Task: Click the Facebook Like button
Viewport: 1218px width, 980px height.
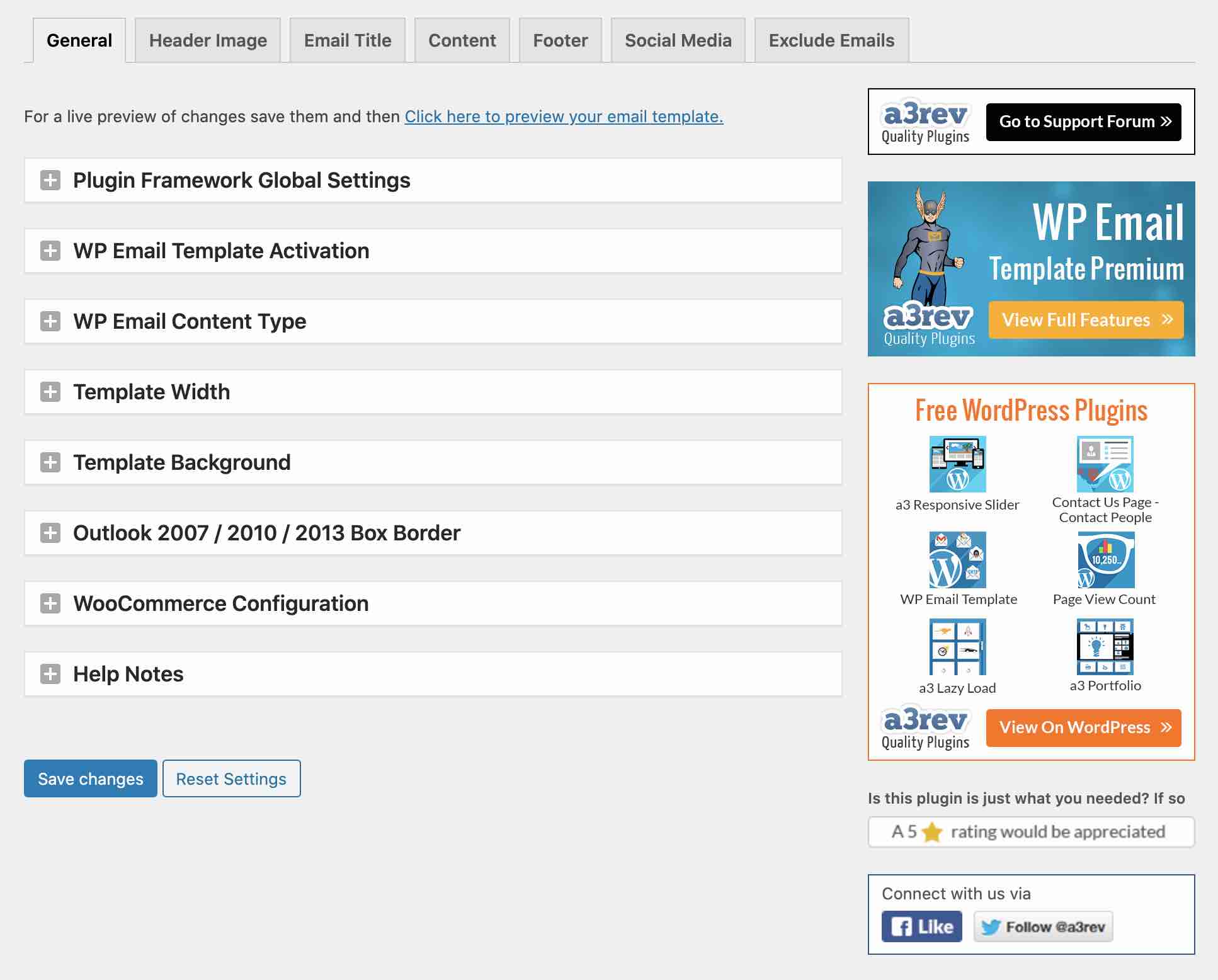Action: [x=921, y=926]
